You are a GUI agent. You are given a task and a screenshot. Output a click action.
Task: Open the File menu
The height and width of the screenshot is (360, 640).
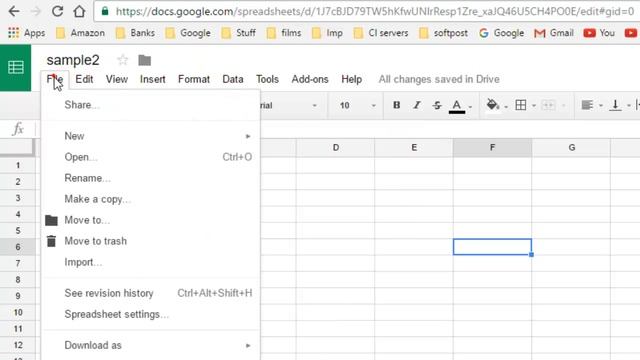(x=55, y=79)
